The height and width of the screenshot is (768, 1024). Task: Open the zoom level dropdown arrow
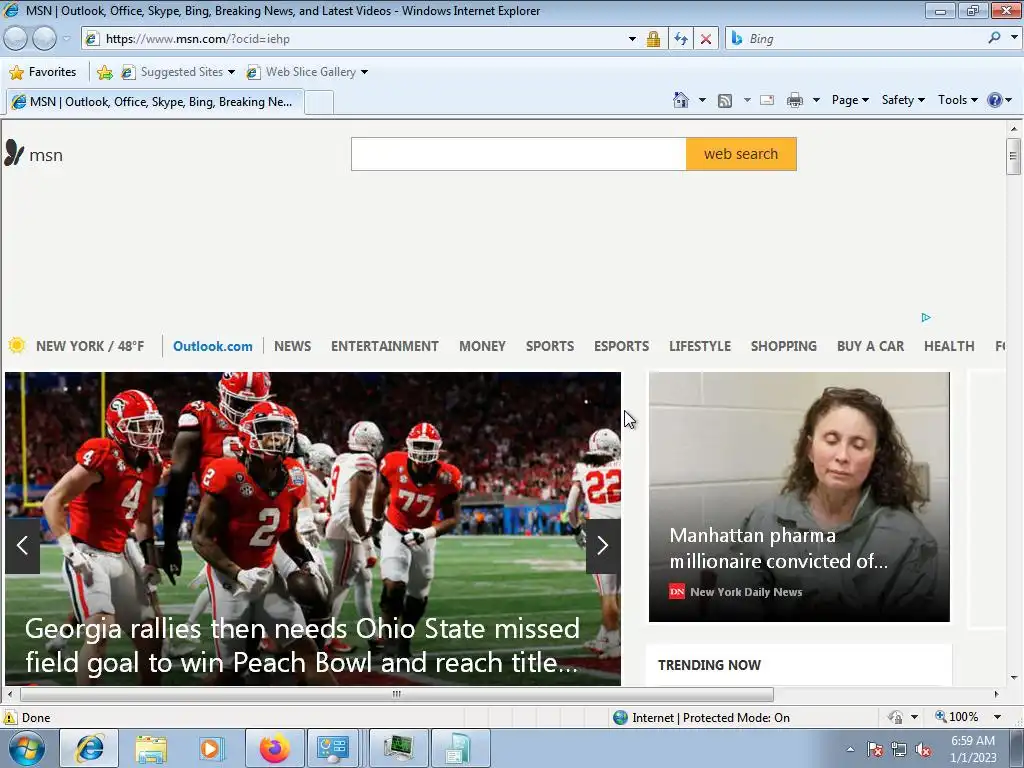click(997, 717)
